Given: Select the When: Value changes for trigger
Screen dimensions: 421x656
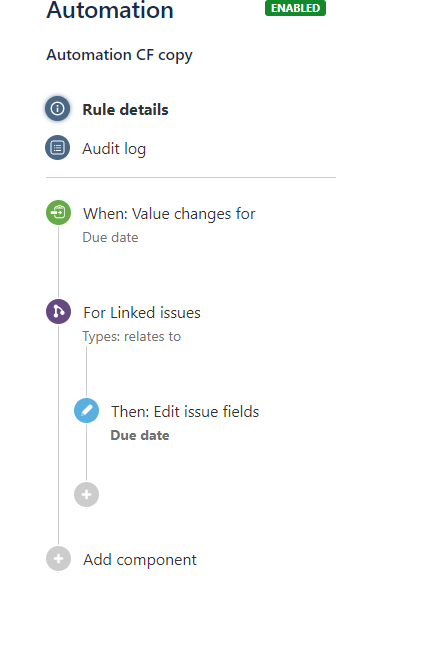Looking at the screenshot, I should click(x=169, y=214).
